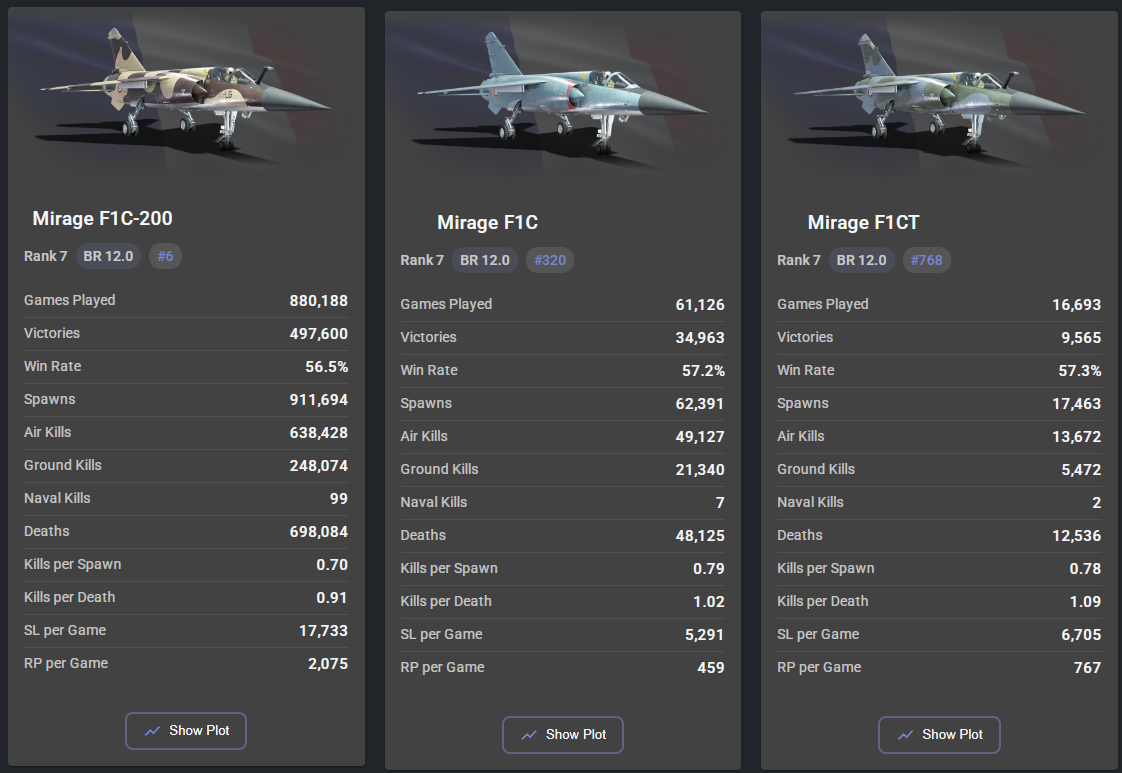Show plot for Mirage F1C

(563, 735)
